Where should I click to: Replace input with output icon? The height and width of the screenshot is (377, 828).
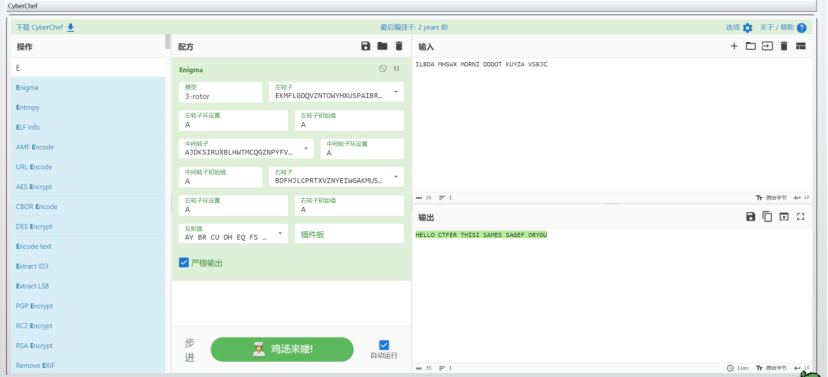[x=784, y=216]
